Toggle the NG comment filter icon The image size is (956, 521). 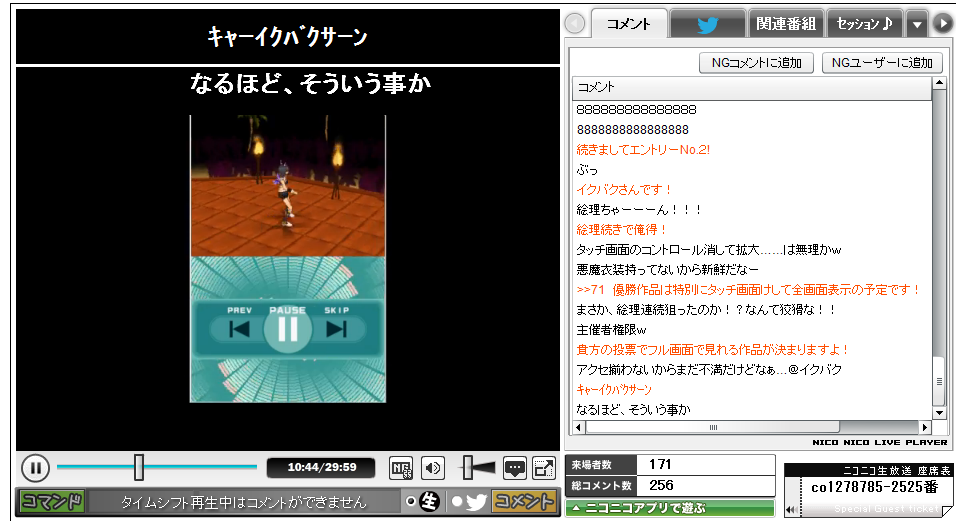401,468
